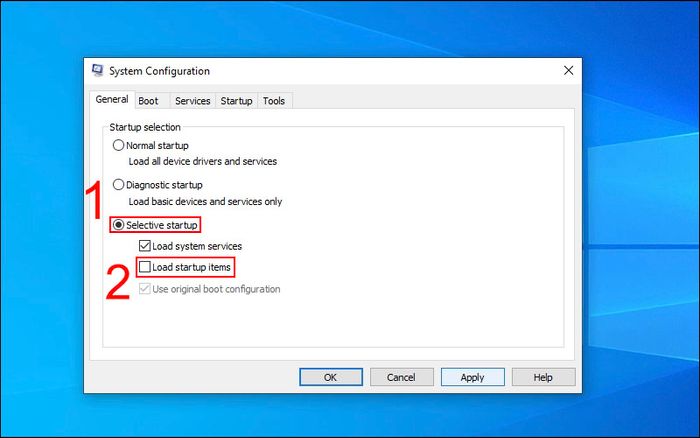Click the Cancel button
The height and width of the screenshot is (438, 700).
click(x=401, y=377)
